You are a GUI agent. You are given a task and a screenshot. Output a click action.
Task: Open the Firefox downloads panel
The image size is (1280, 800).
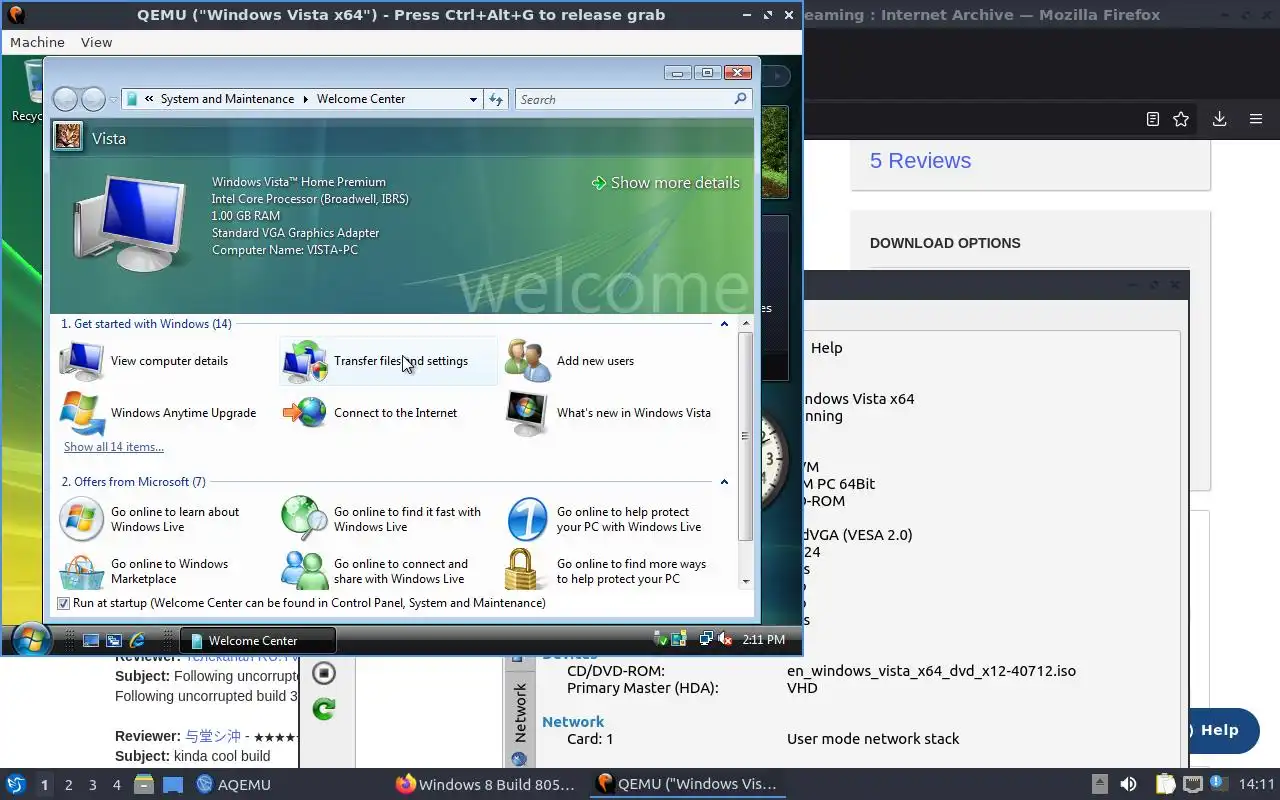point(1219,119)
